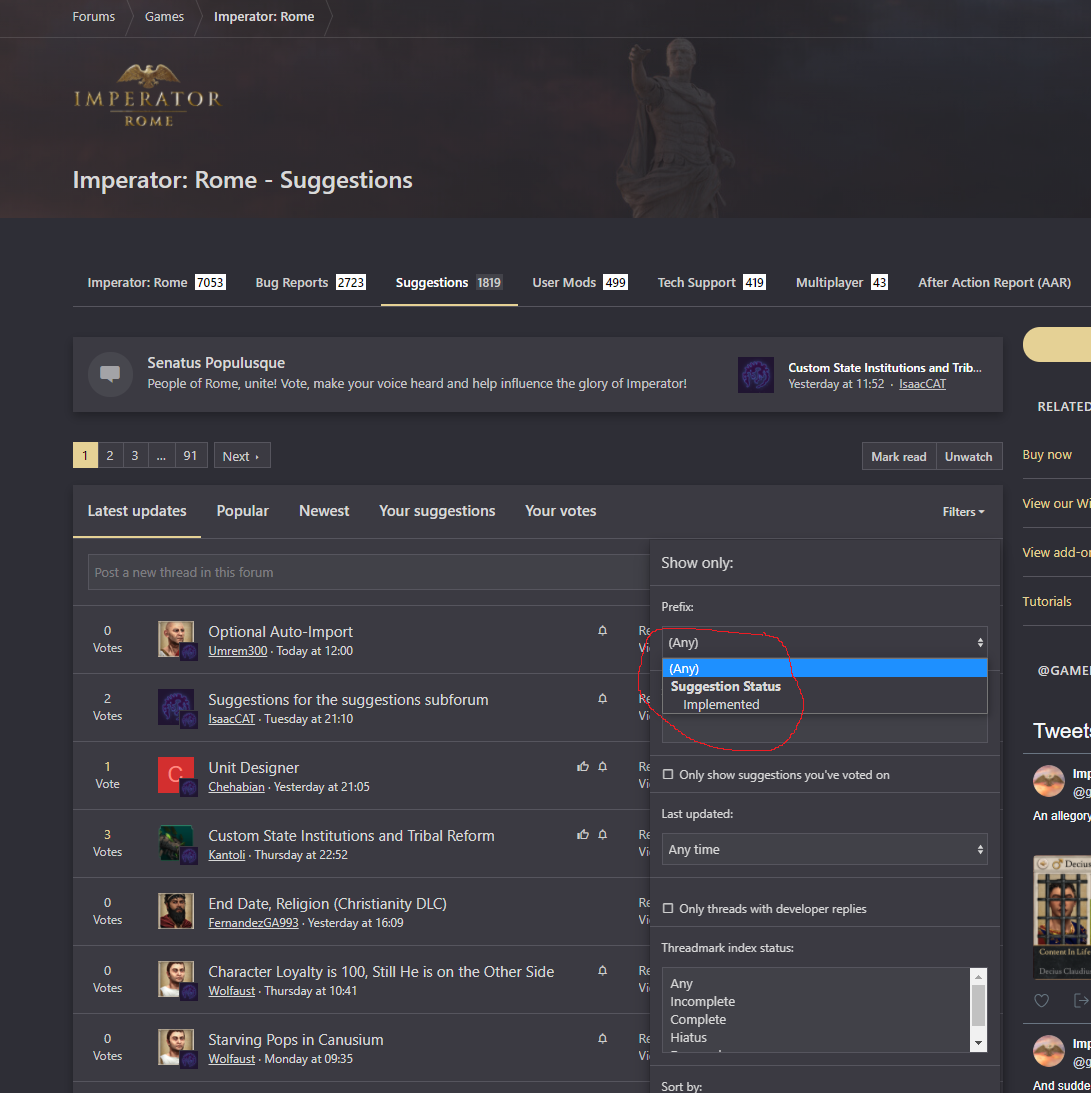Screen dimensions: 1091x1093
Task: Open the Filters dropdown
Action: pyautogui.click(x=961, y=511)
